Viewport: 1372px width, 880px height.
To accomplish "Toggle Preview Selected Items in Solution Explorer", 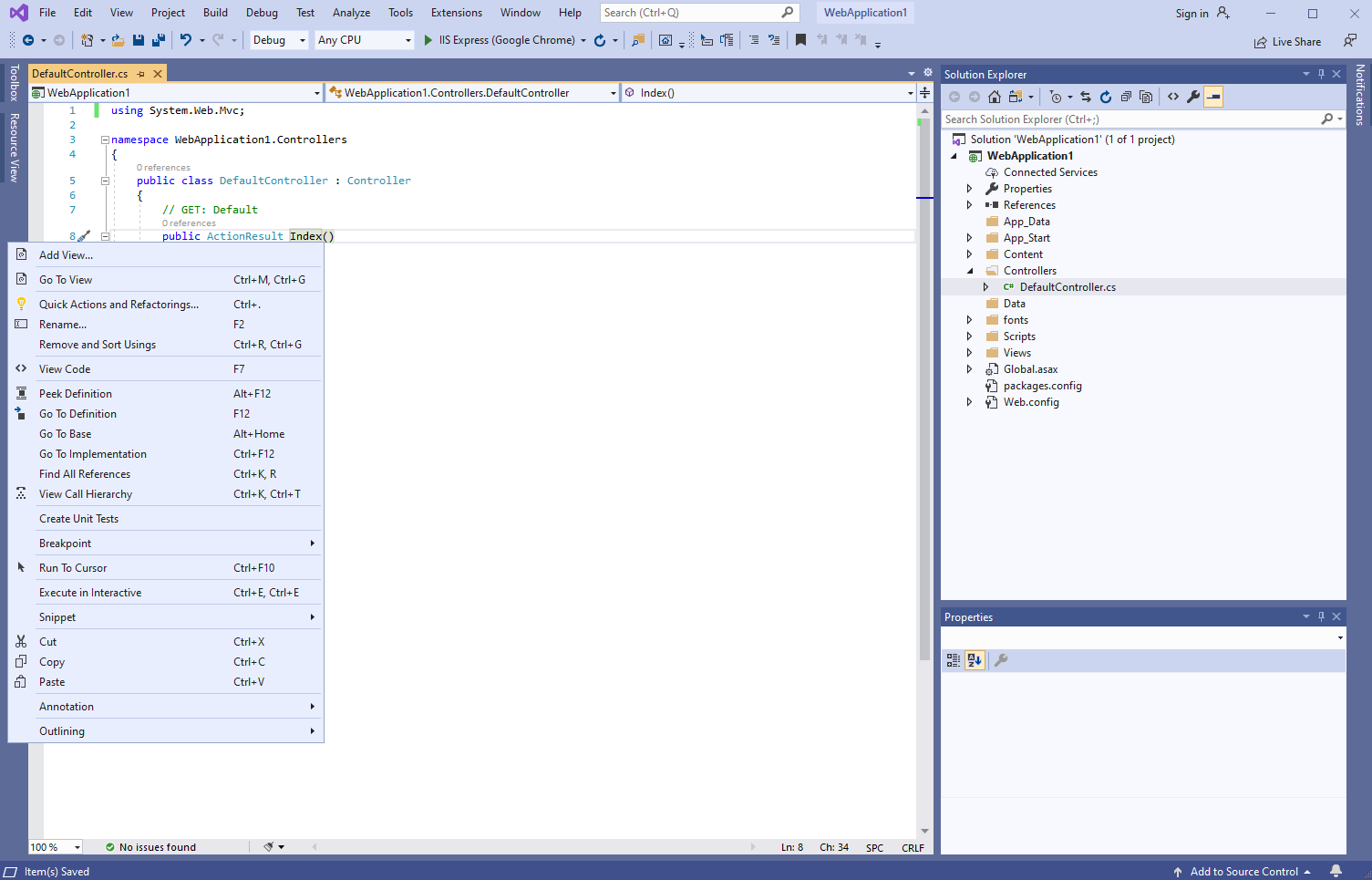I will coord(1213,97).
